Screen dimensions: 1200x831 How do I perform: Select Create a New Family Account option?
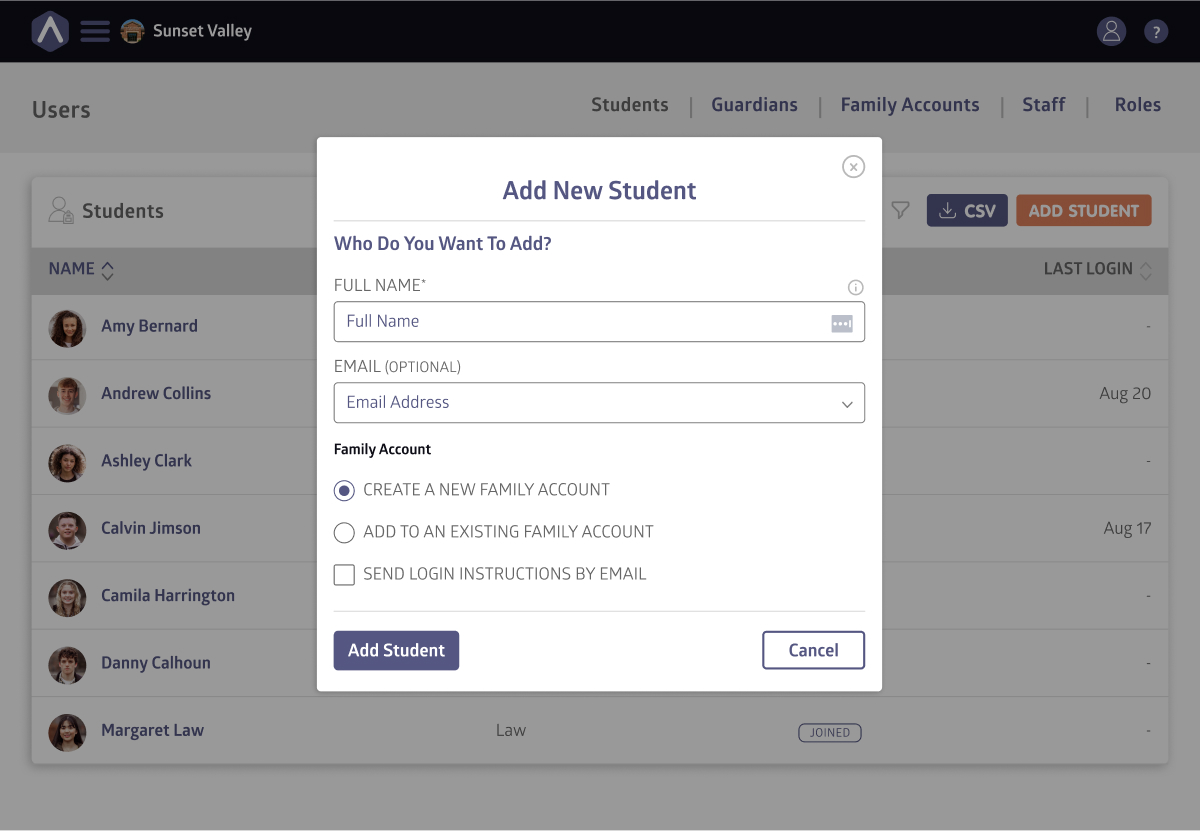(344, 490)
